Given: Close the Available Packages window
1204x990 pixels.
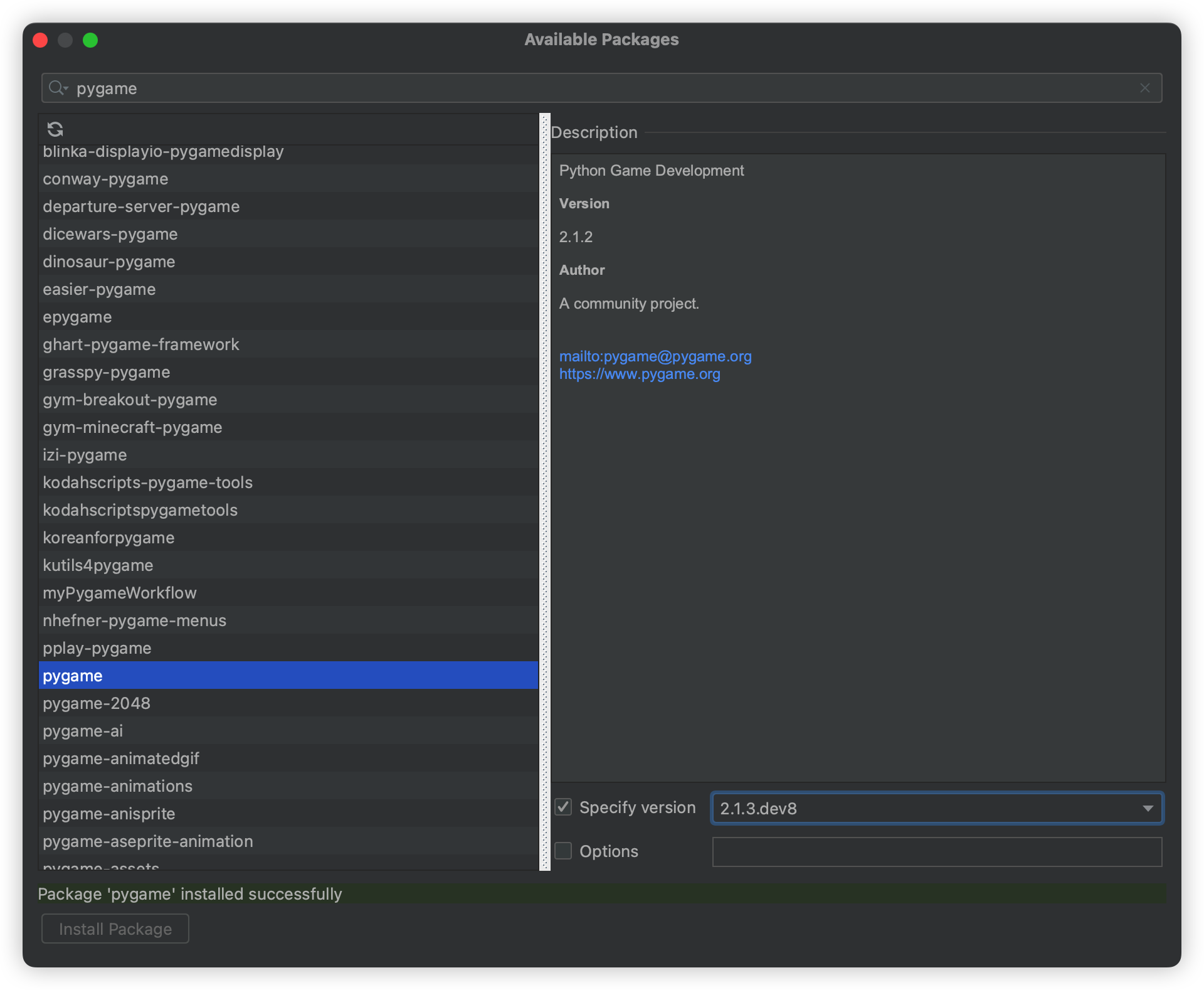Looking at the screenshot, I should pos(40,40).
